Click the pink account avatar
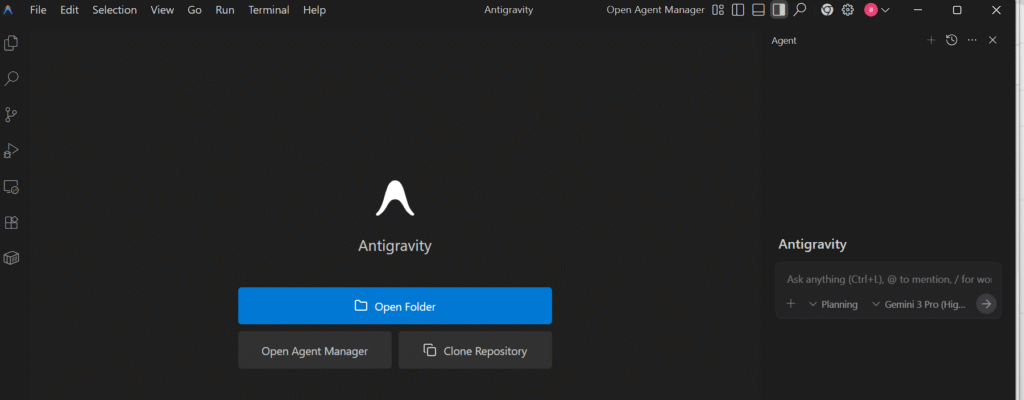1024x400 pixels. coord(871,10)
